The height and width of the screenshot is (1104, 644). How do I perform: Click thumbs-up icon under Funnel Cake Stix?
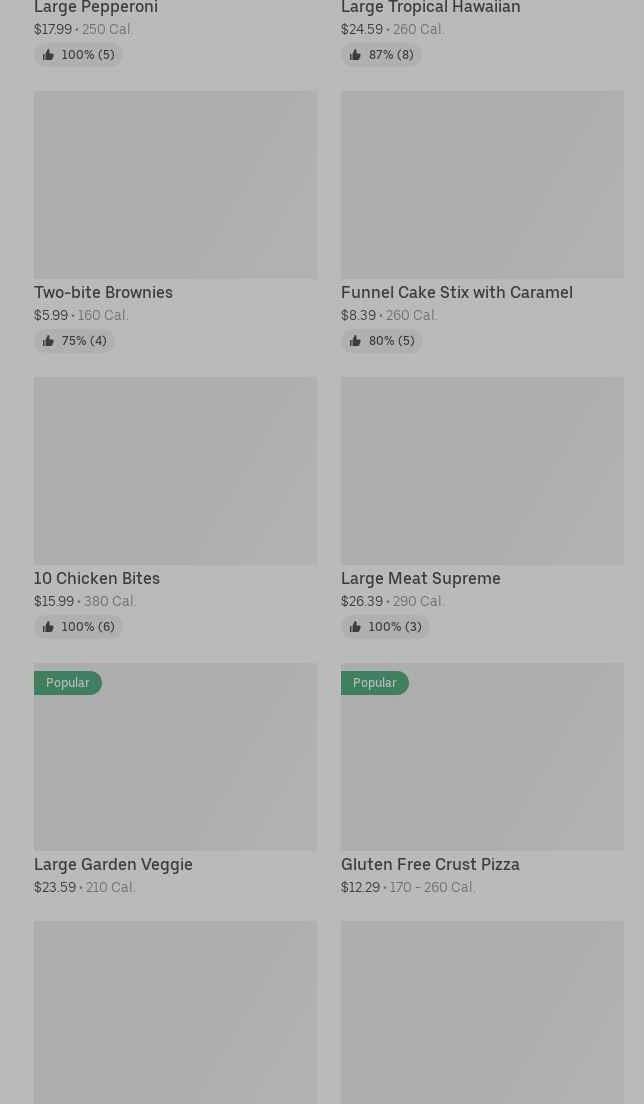(x=355, y=341)
